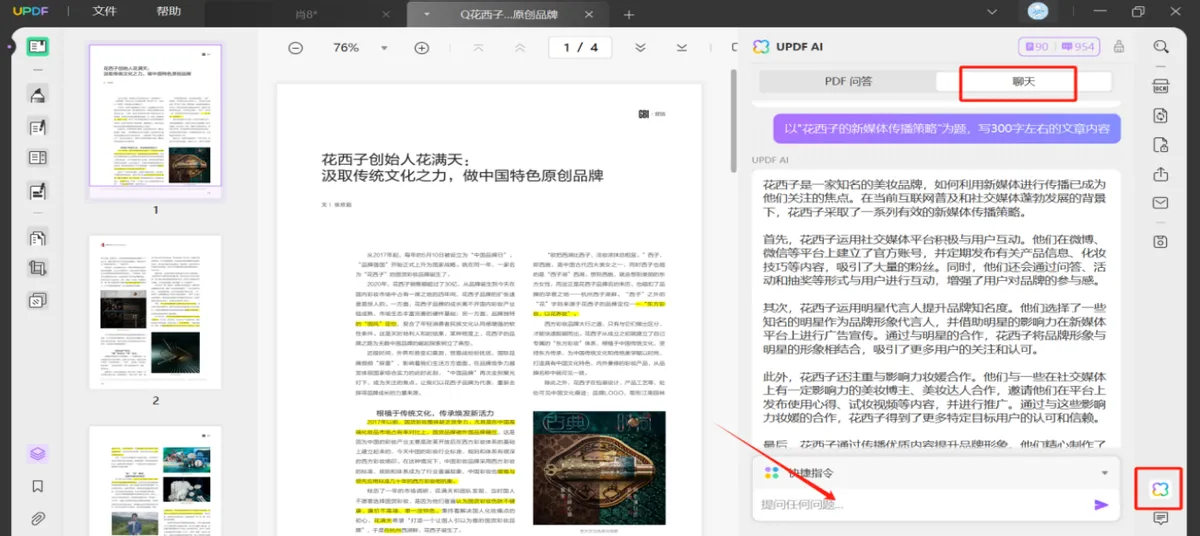This screenshot has height=536, width=1200.
Task: Open the Fill and Sign tool
Action: pyautogui.click(x=38, y=190)
